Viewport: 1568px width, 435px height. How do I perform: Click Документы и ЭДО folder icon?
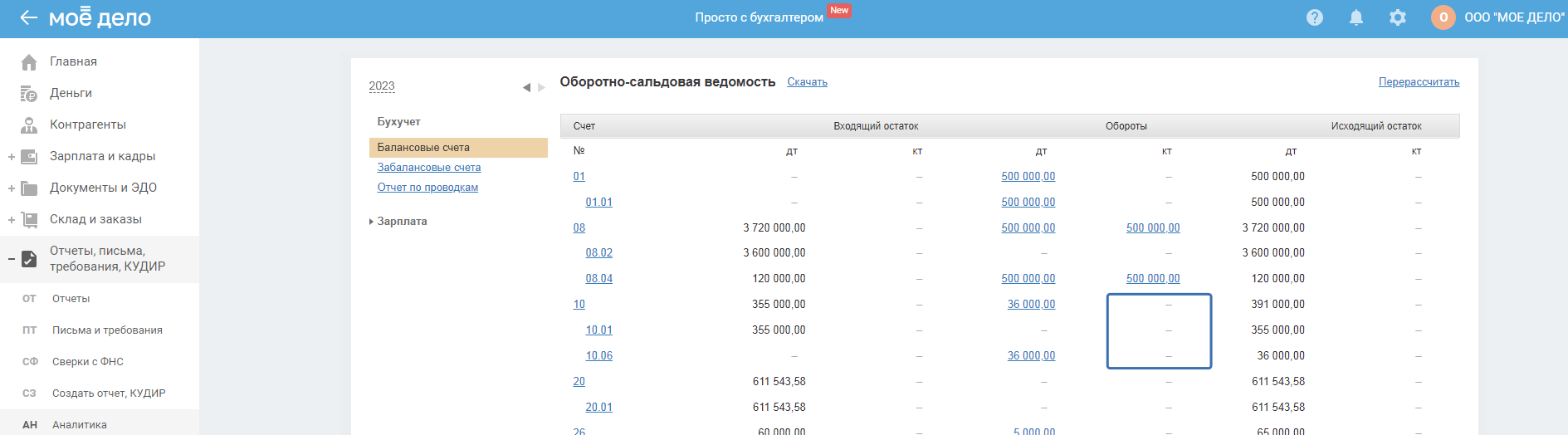pos(29,188)
